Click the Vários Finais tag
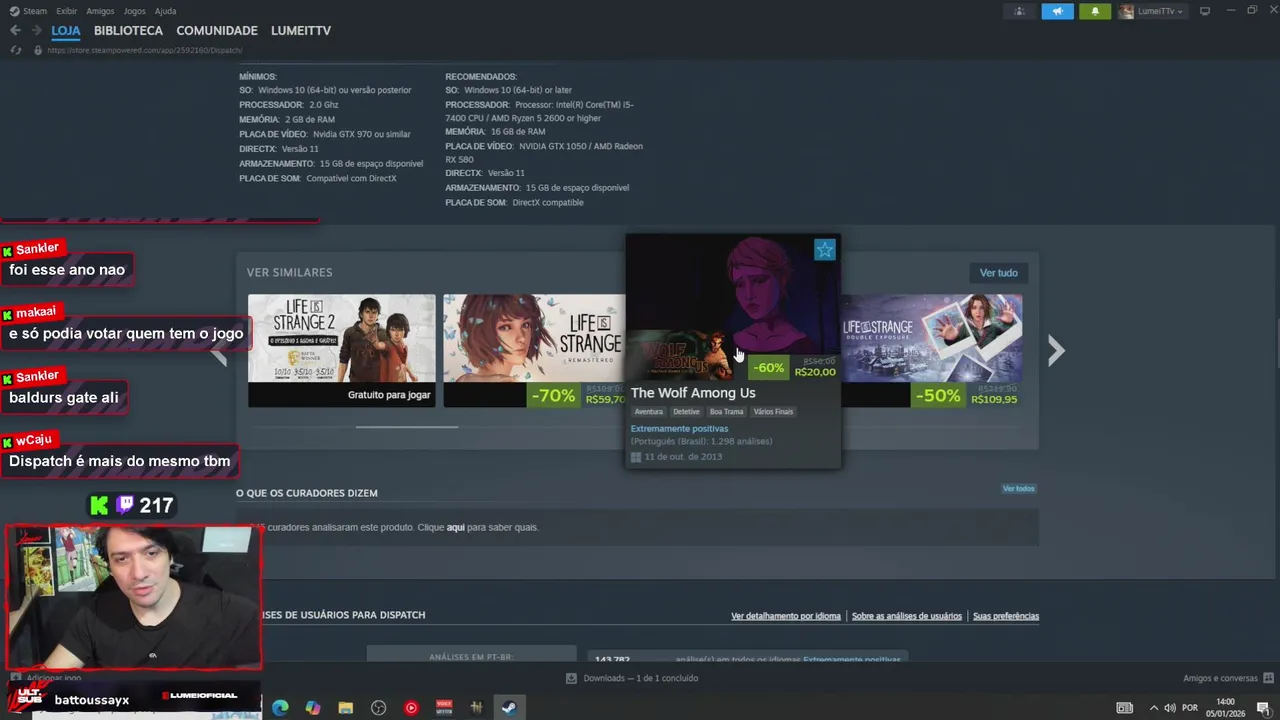 (773, 412)
